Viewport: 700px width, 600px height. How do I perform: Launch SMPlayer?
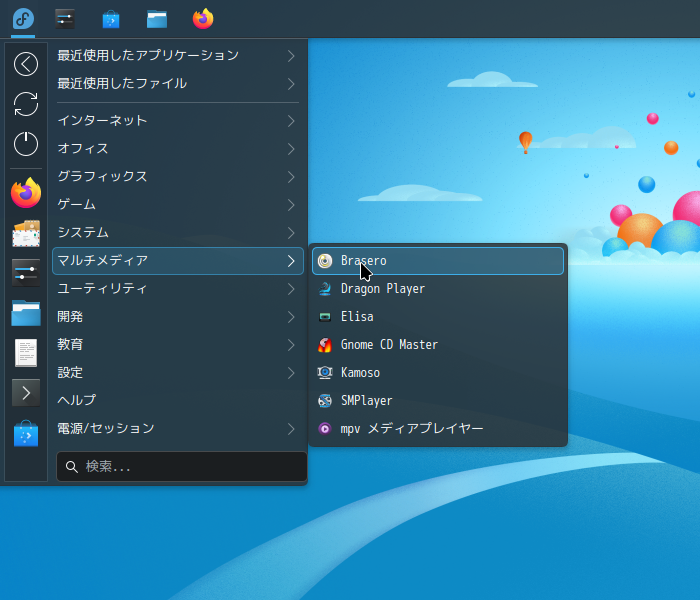[x=438, y=401]
